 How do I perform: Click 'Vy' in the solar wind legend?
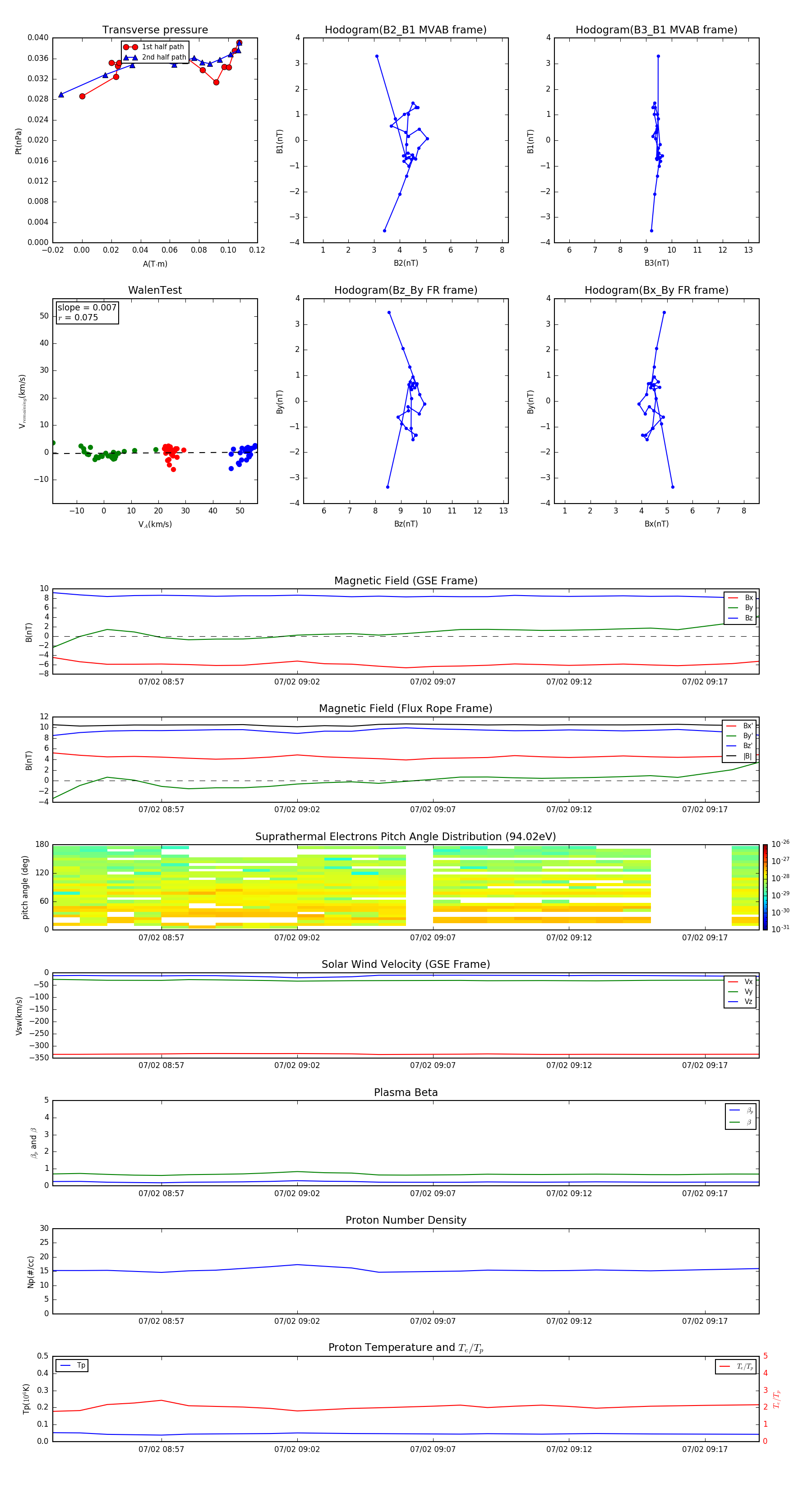(741, 991)
